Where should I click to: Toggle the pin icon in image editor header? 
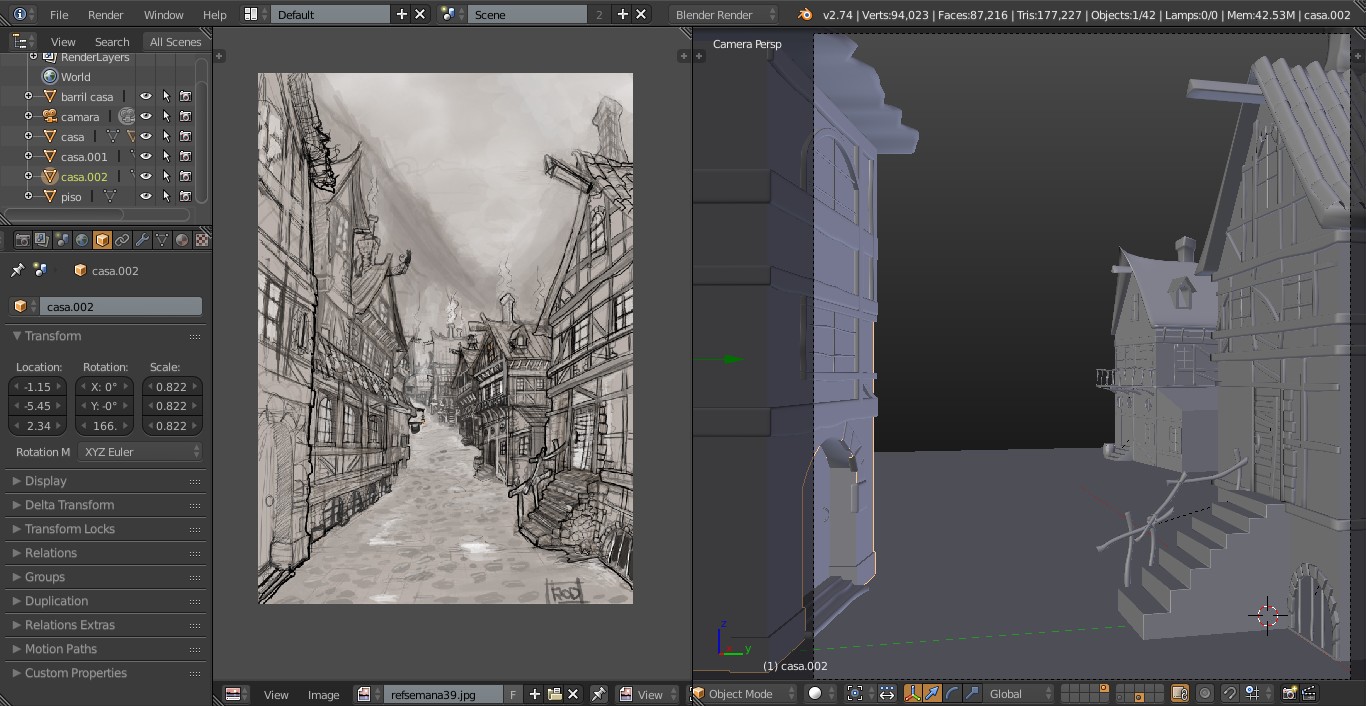tap(598, 694)
